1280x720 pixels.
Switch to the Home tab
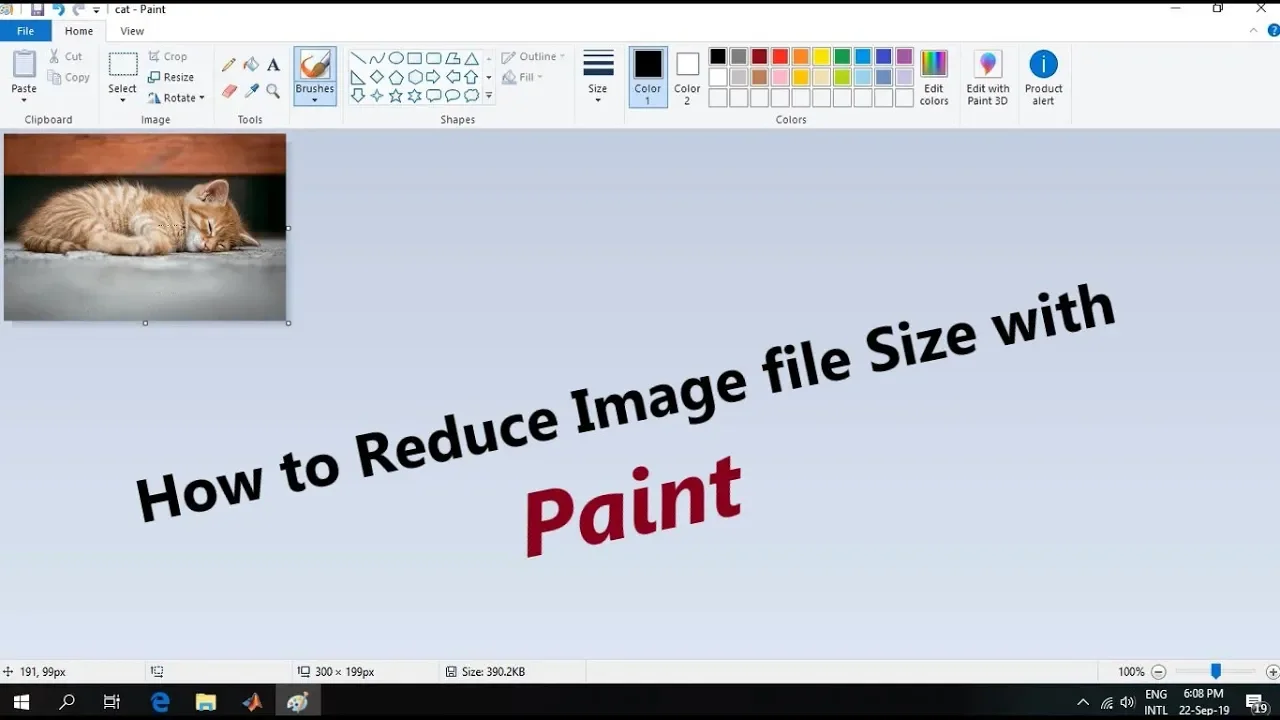tap(79, 31)
